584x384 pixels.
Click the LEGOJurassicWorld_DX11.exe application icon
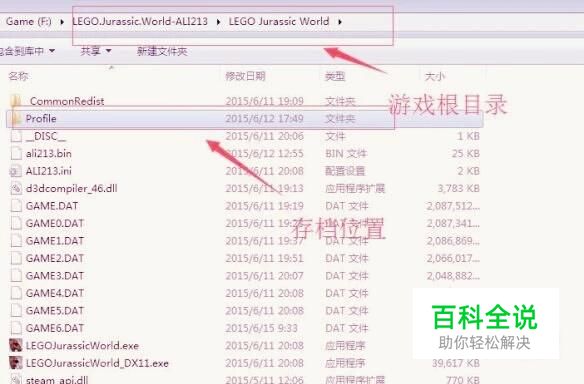[x=16, y=363]
